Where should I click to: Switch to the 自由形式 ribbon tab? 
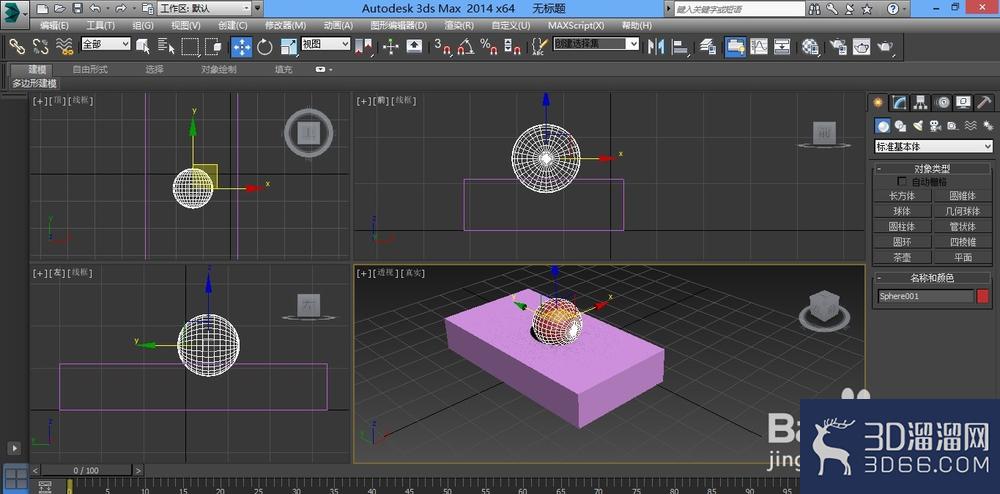click(x=90, y=69)
